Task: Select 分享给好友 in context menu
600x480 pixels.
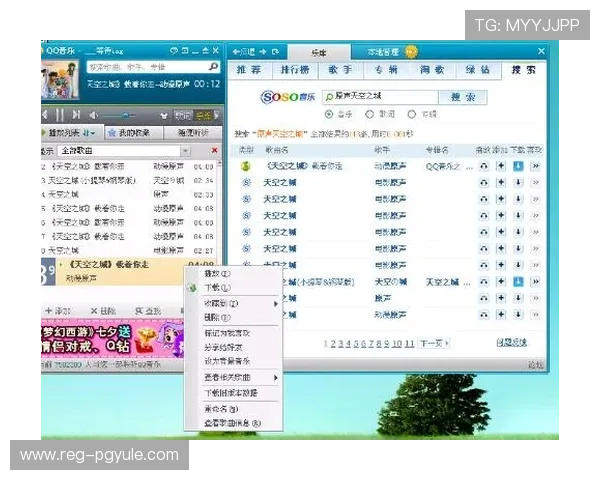Action: (223, 347)
